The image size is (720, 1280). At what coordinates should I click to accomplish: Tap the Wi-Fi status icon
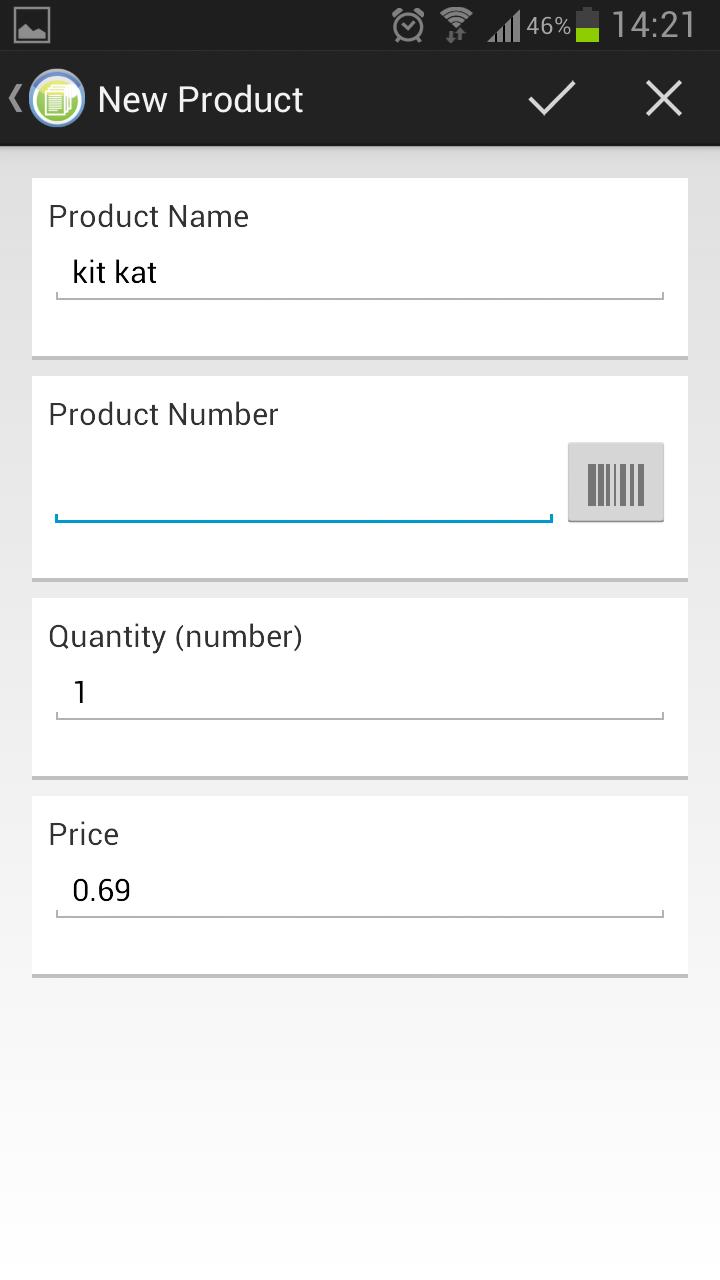coord(457,25)
